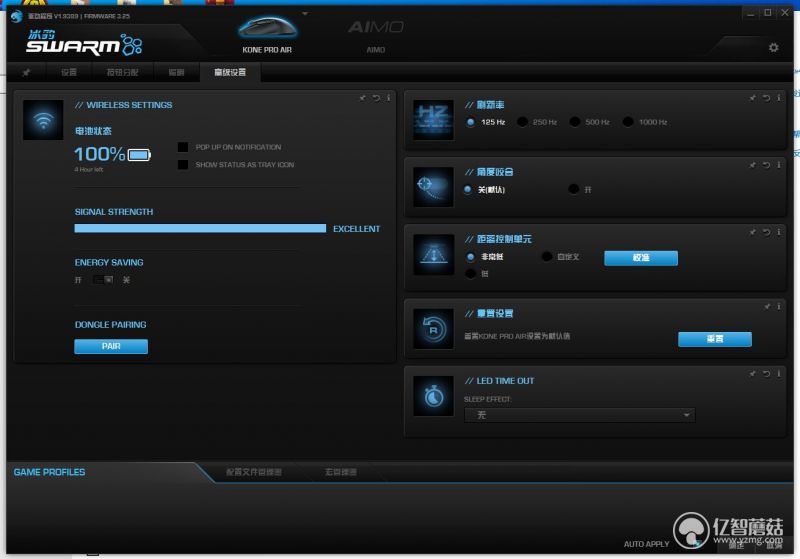Image resolution: width=800 pixels, height=559 pixels.
Task: Select the 125 Hz polling rate
Action: (x=470, y=122)
